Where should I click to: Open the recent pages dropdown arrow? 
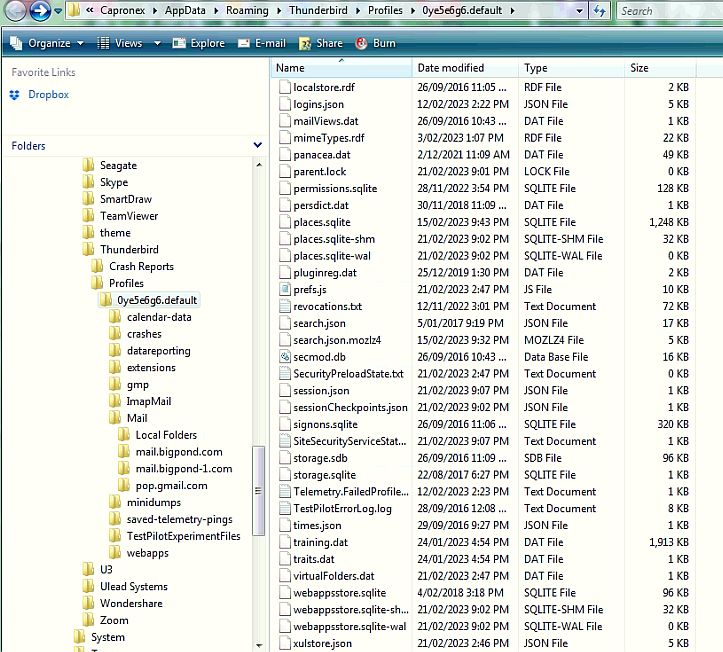point(58,11)
